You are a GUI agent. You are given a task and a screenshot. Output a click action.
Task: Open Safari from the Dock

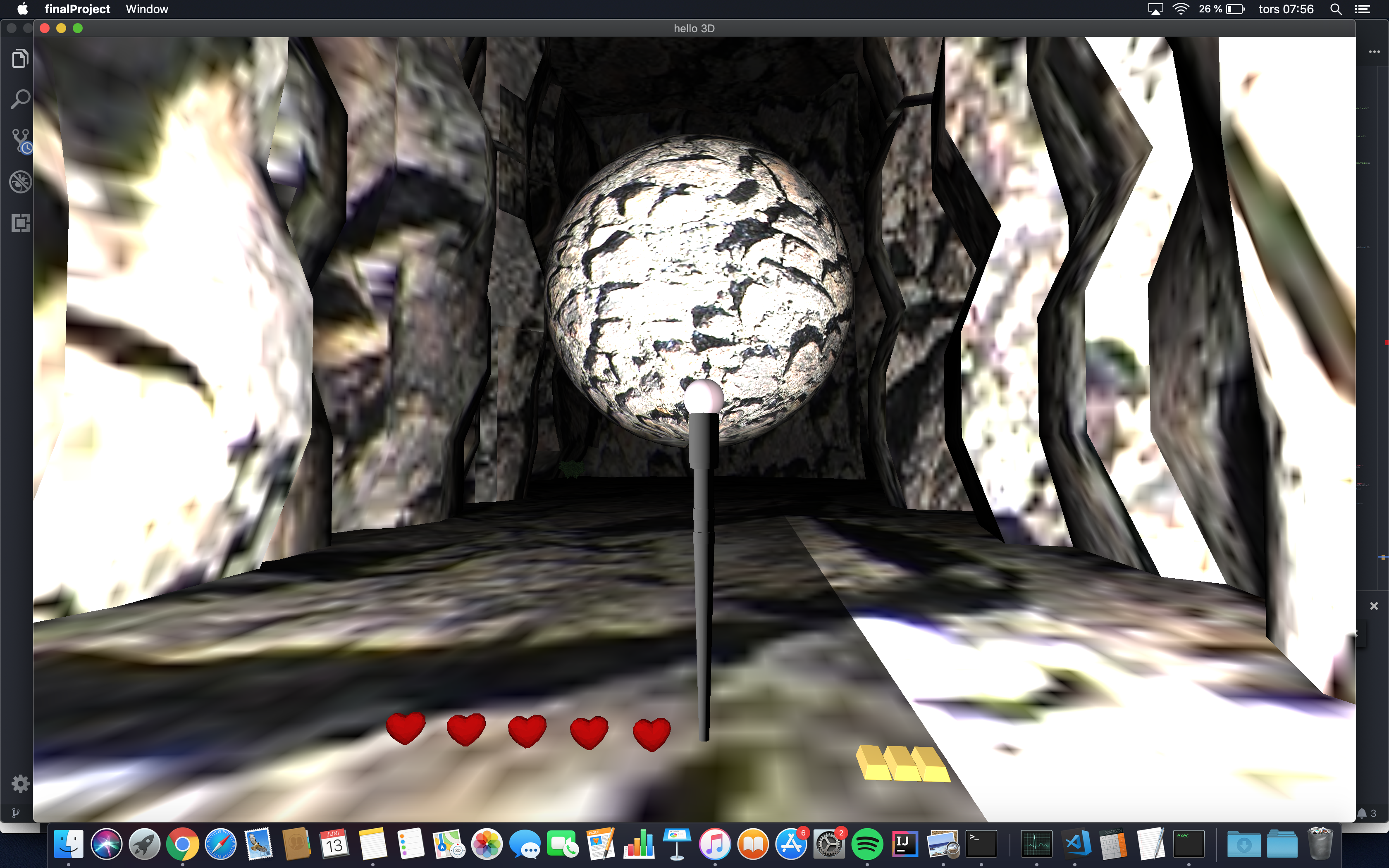220,844
